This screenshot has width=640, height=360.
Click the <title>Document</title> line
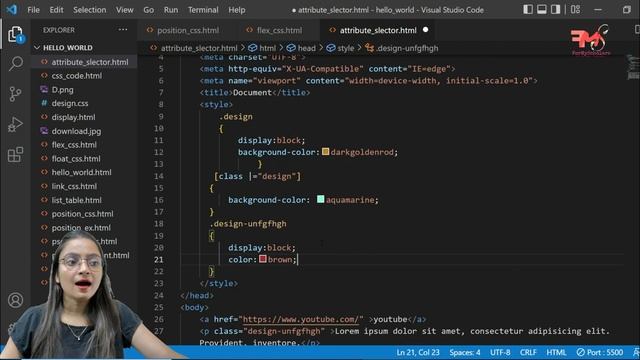pyautogui.click(x=255, y=93)
